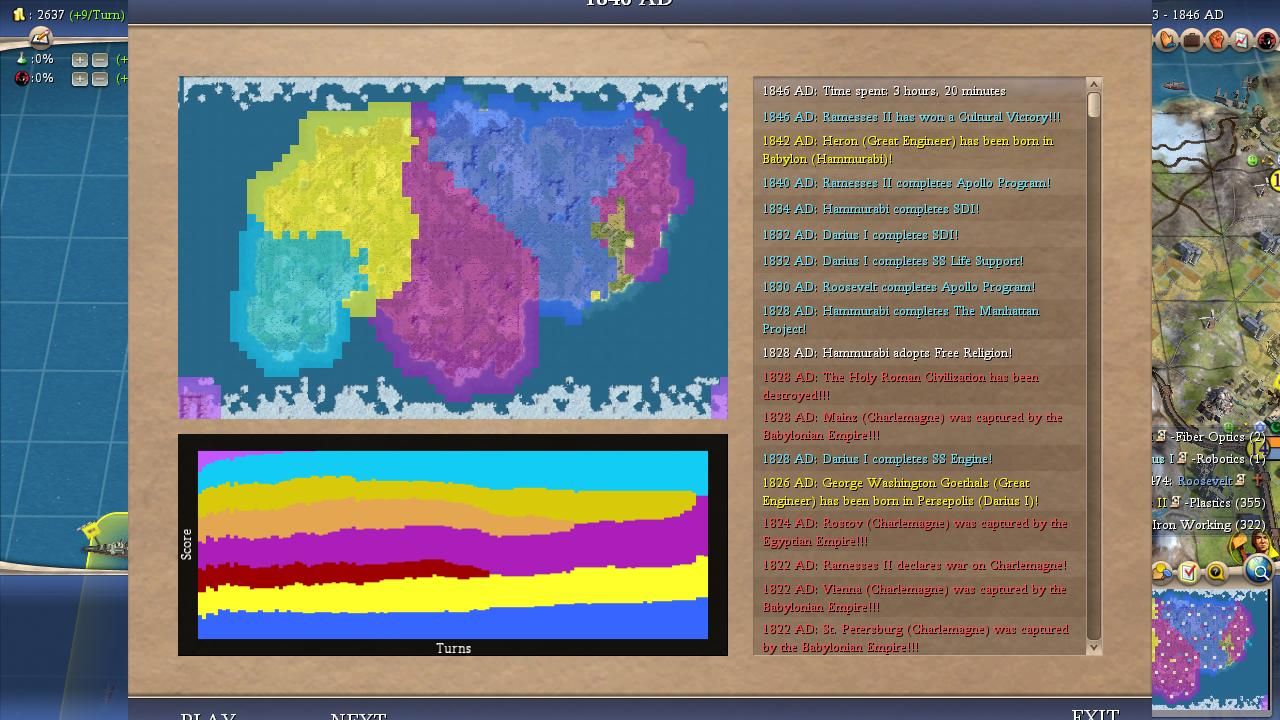Select Roosevelt in the scoreboard list
The width and height of the screenshot is (1280, 720).
pos(1205,481)
